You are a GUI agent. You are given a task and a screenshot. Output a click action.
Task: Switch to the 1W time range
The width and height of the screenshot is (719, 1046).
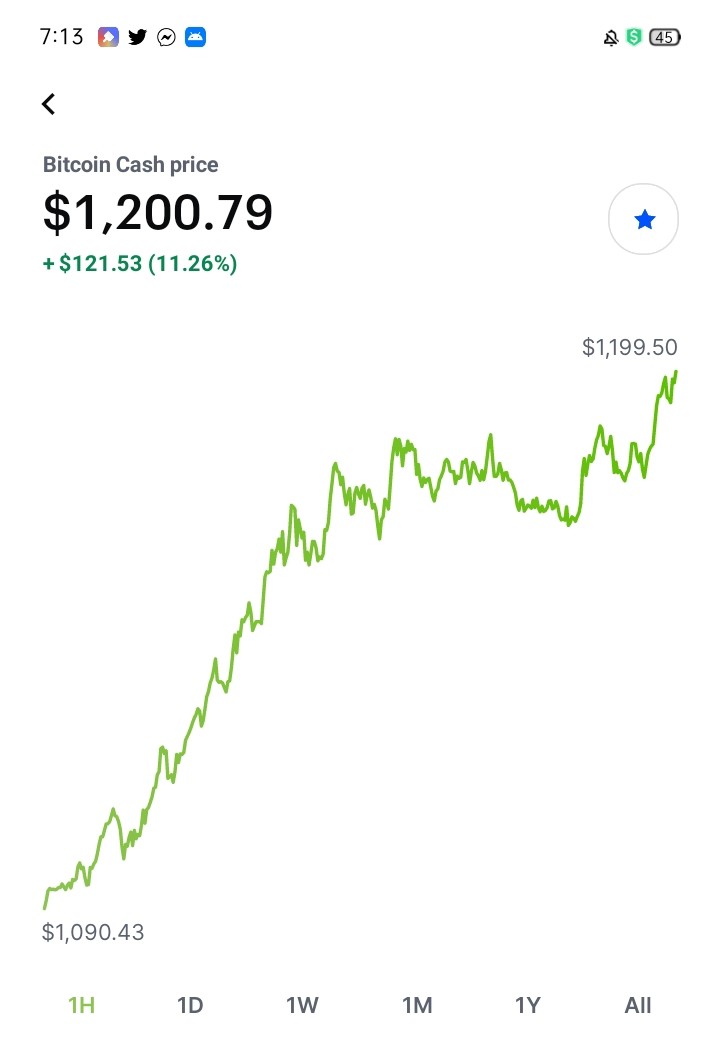point(302,1005)
